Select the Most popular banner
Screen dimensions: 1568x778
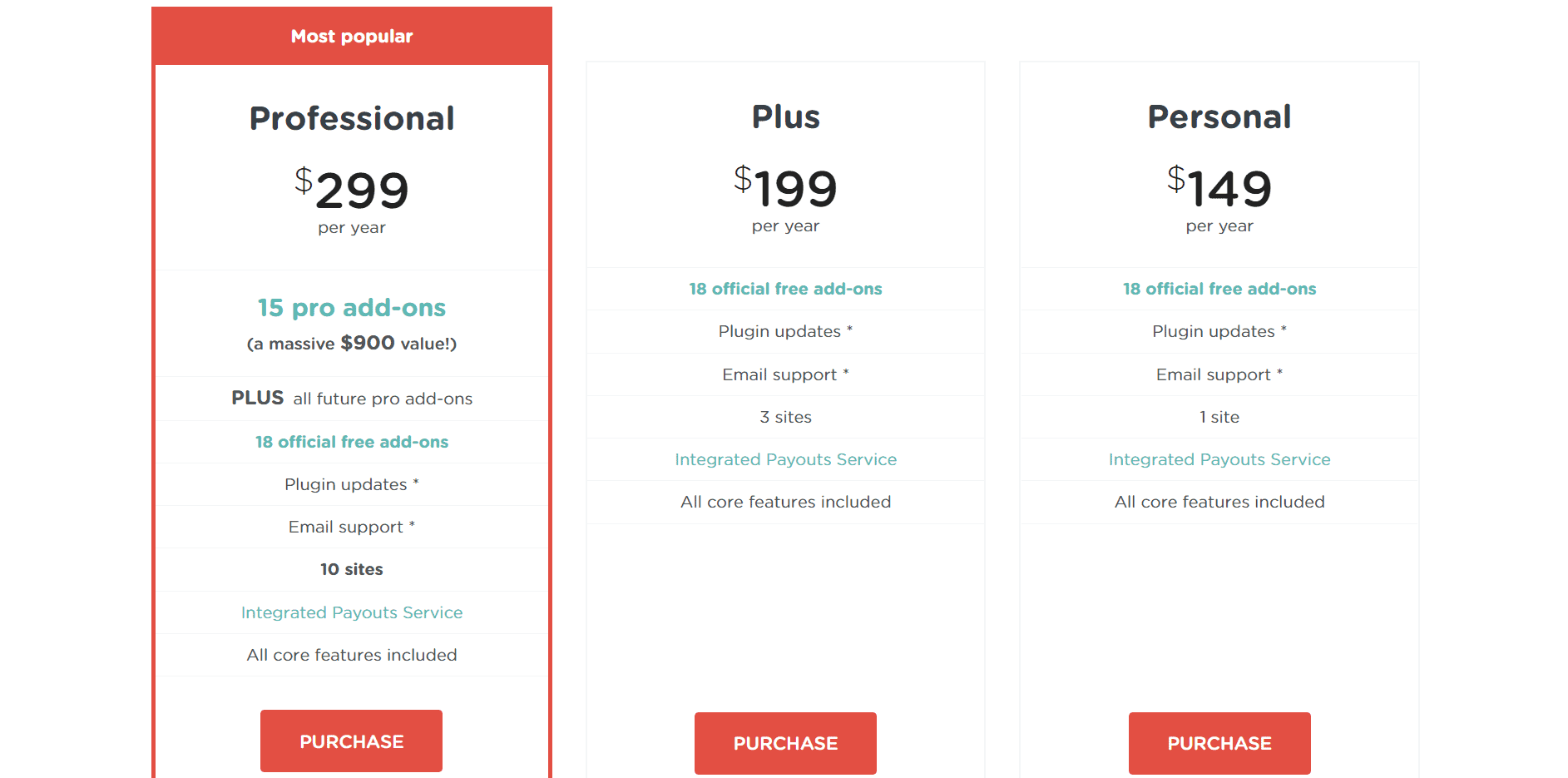351,36
